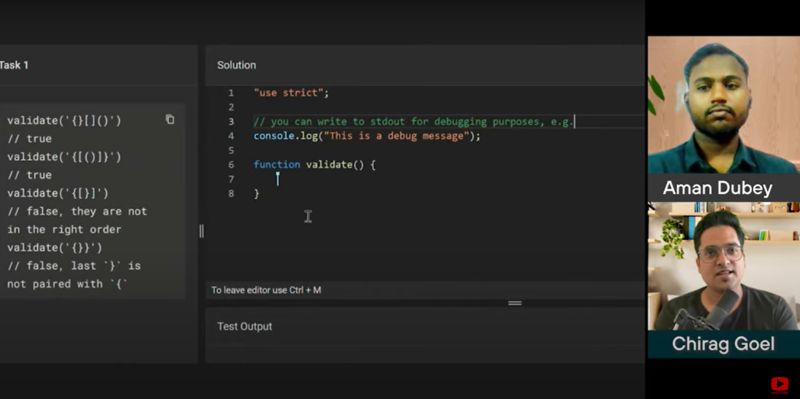
Task: Click the "To leave editor use Ctrl + M" hint
Action: click(x=266, y=290)
